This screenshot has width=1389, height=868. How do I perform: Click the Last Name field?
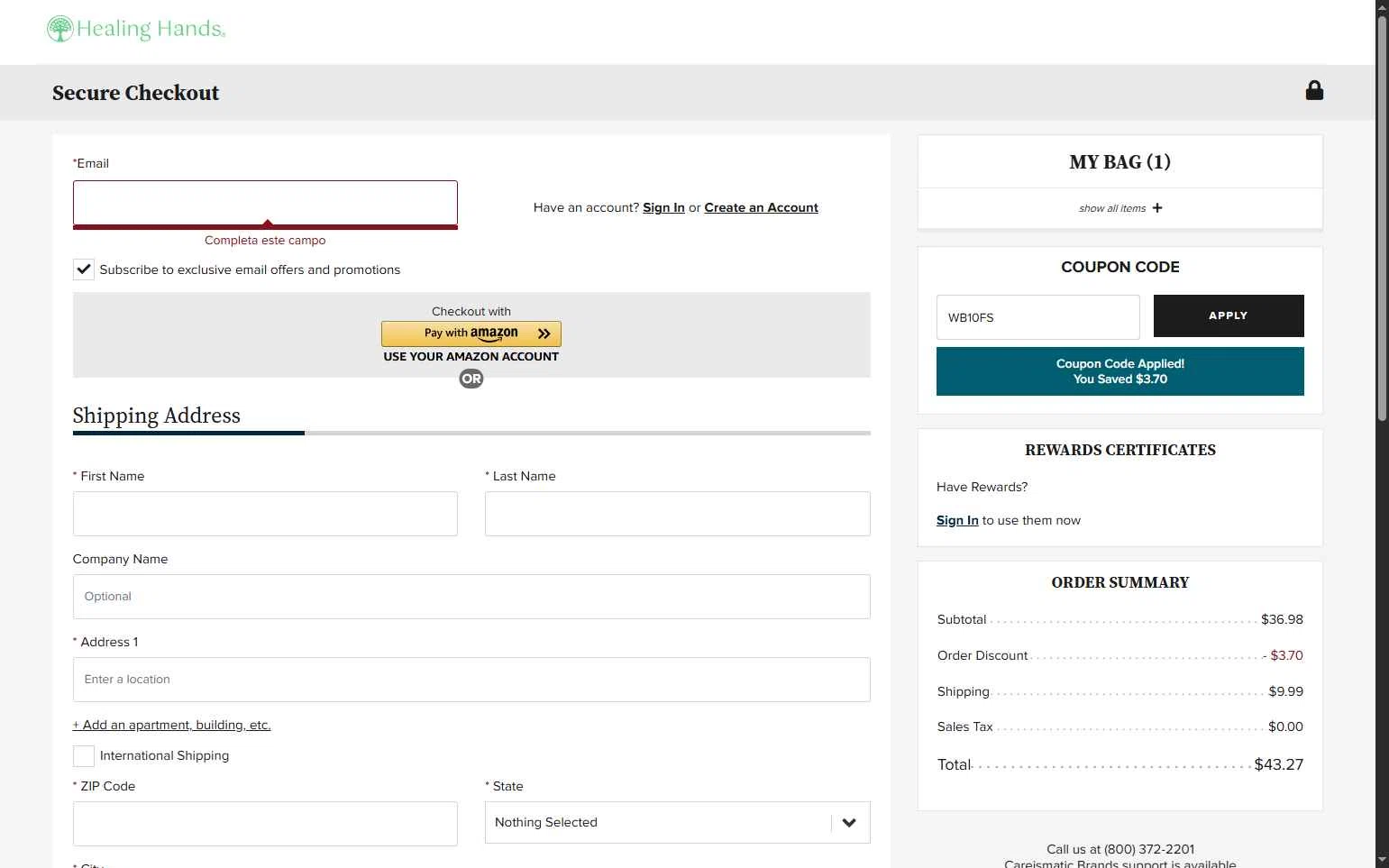[678, 514]
